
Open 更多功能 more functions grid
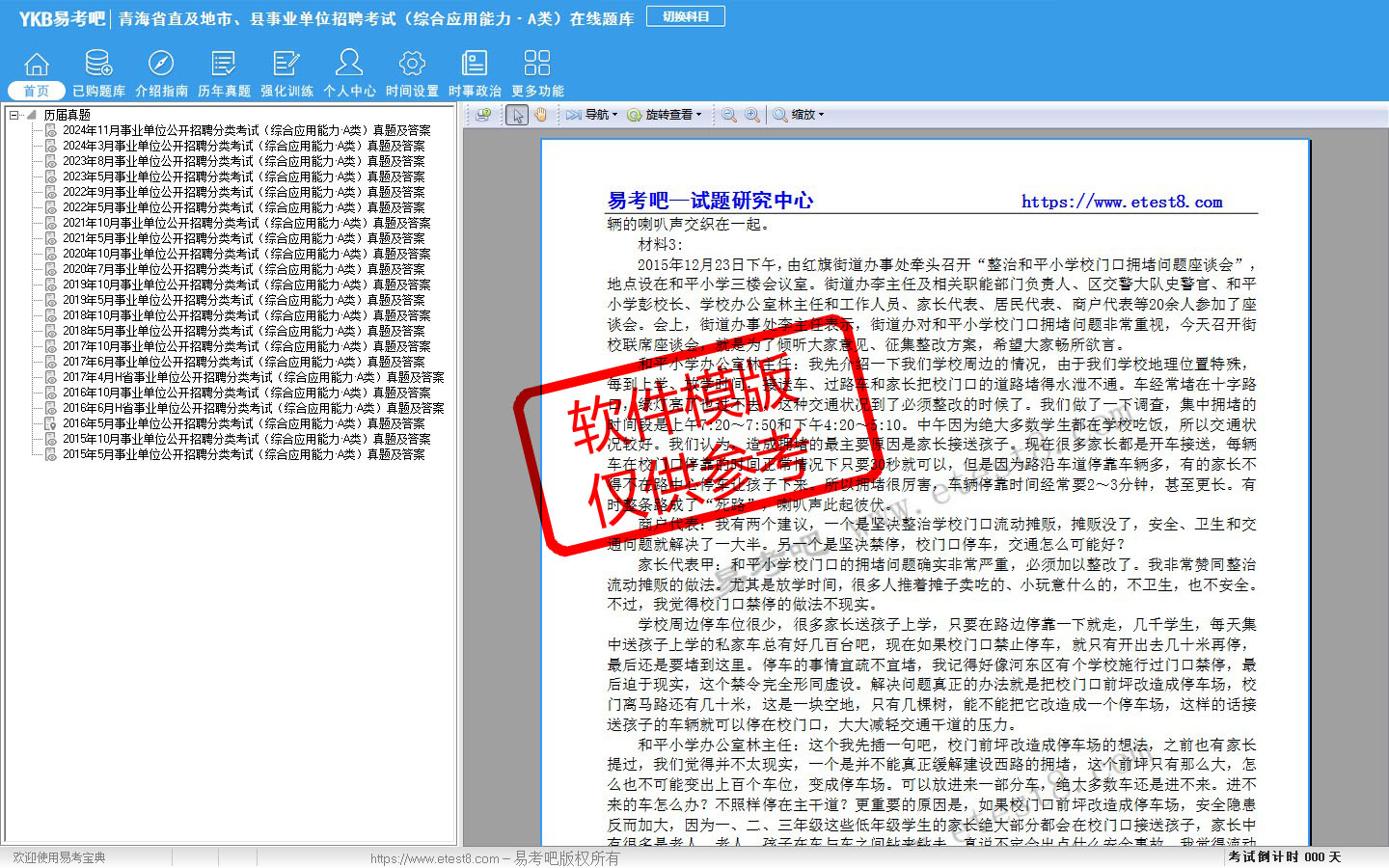point(537,73)
